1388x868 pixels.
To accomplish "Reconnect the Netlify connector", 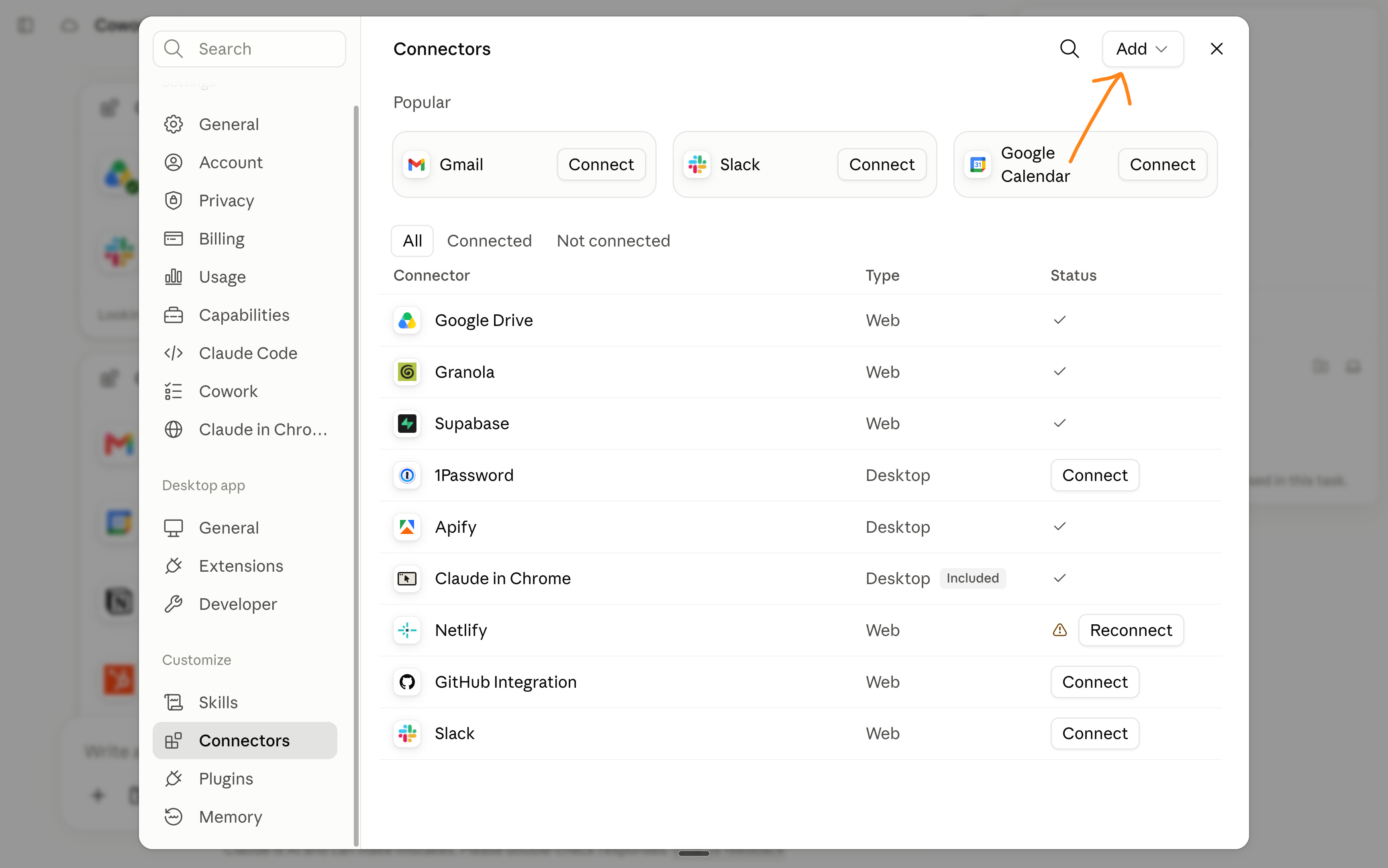I will pyautogui.click(x=1131, y=630).
